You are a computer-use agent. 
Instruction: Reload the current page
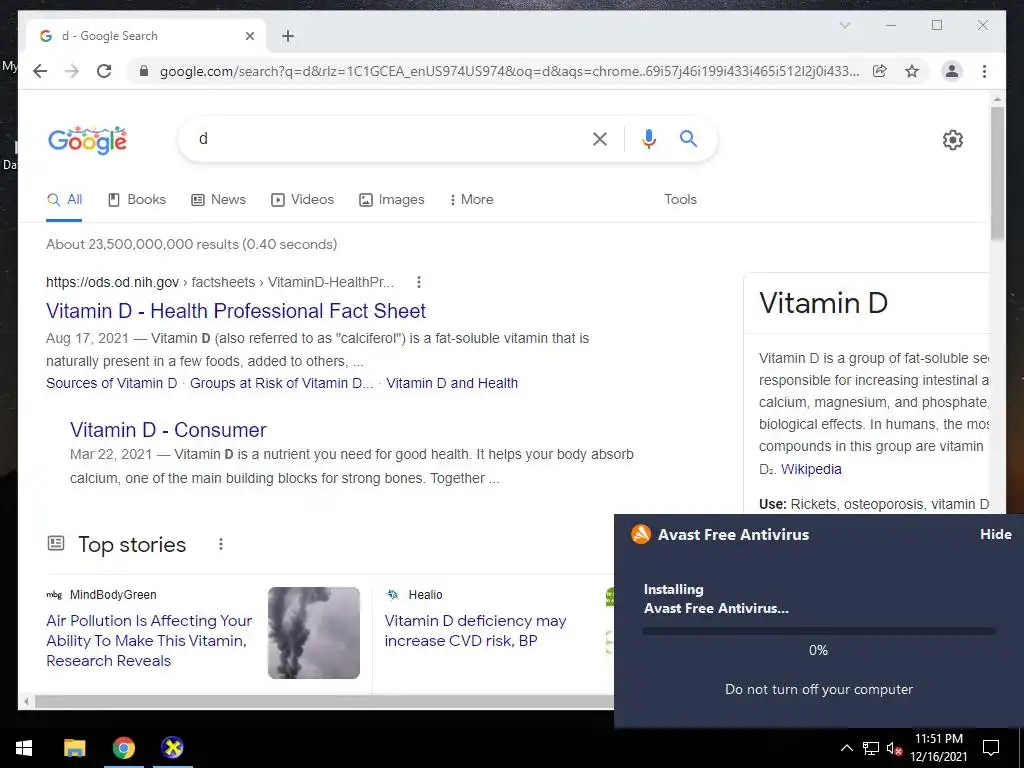(104, 71)
